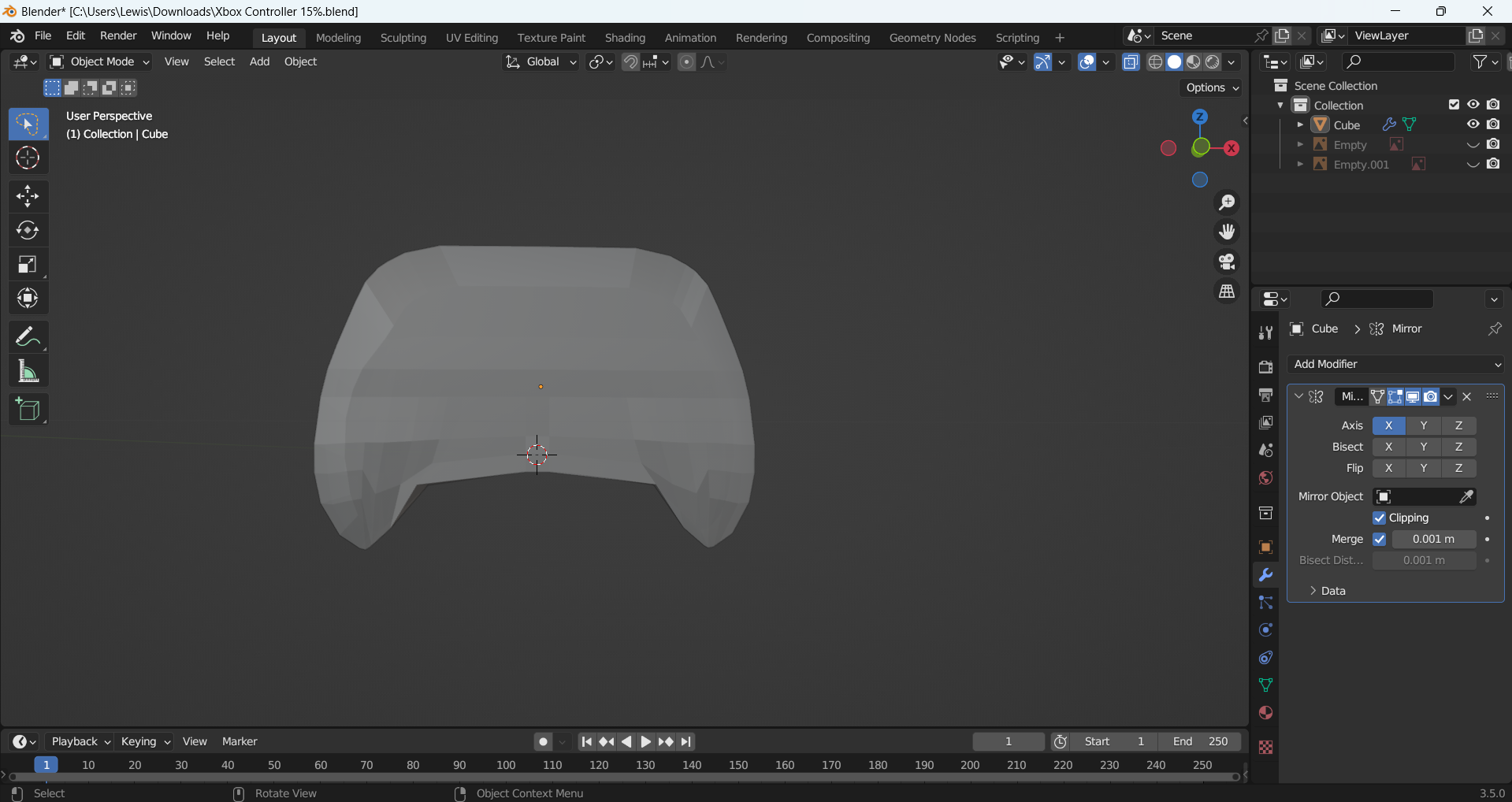
Task: Select the Scale tool
Action: point(28,265)
